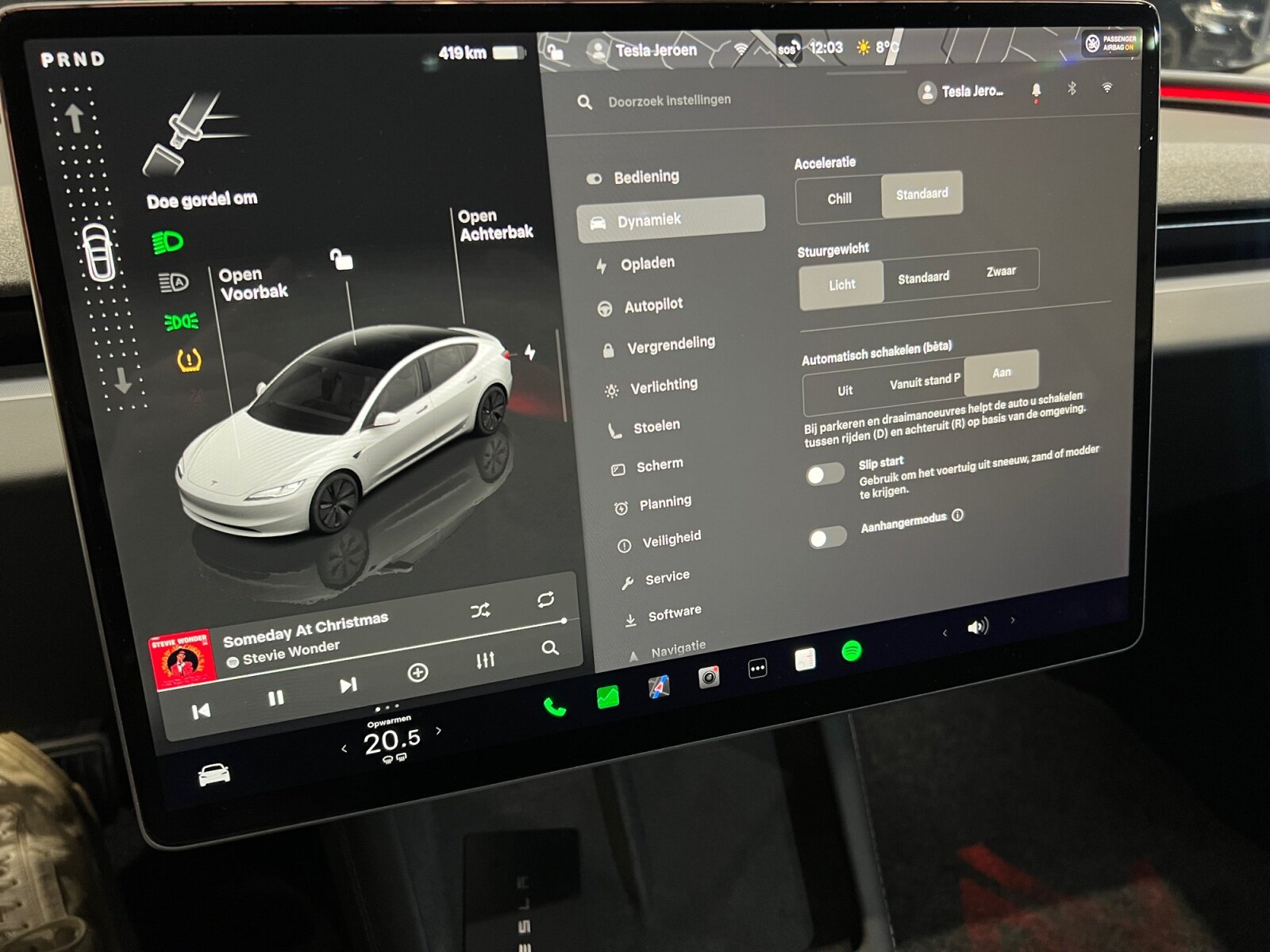Select Chill acceleration mode
The image size is (1270, 952).
(839, 198)
